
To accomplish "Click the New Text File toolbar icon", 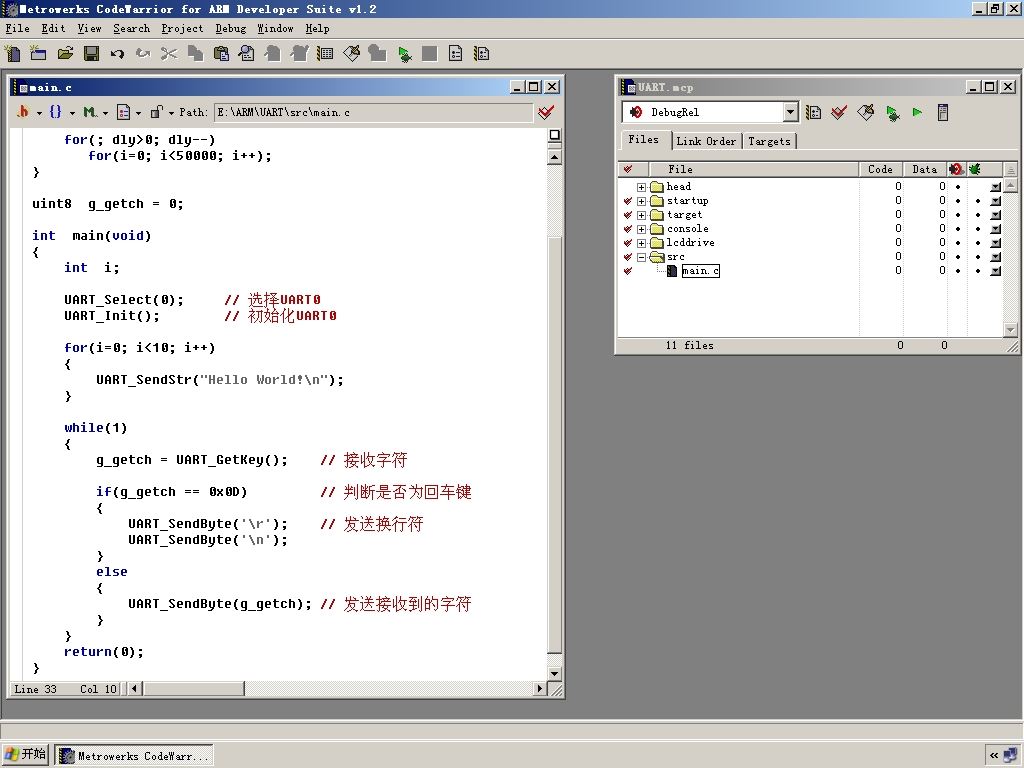I will click(12, 54).
